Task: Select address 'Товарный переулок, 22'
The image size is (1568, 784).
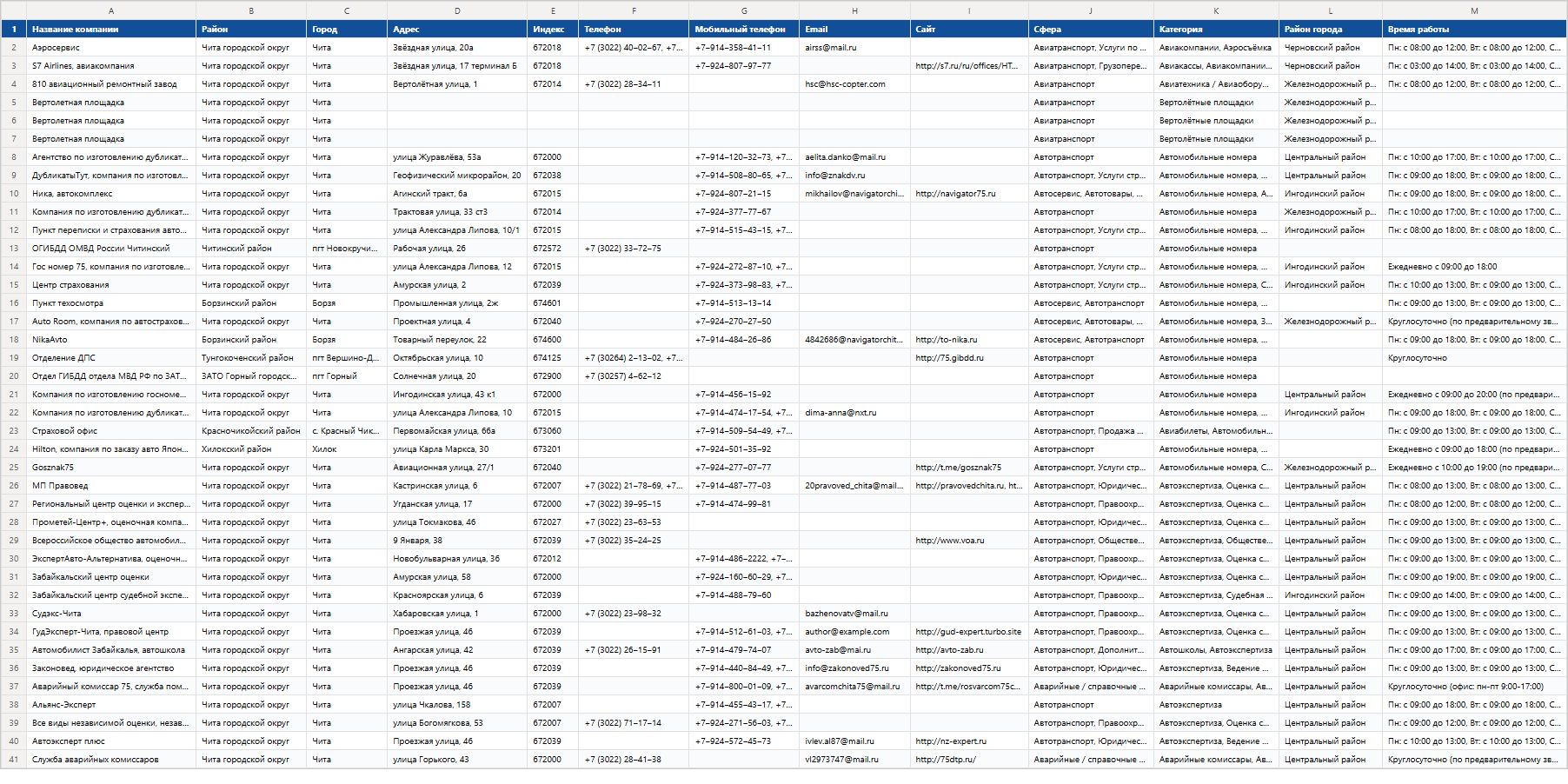Action: pos(457,339)
